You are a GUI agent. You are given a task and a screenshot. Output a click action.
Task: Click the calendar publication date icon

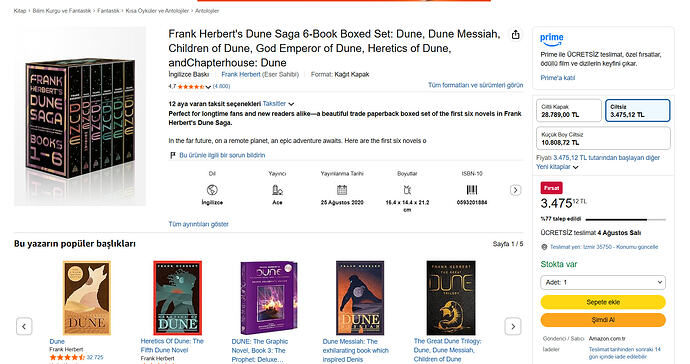coord(342,190)
